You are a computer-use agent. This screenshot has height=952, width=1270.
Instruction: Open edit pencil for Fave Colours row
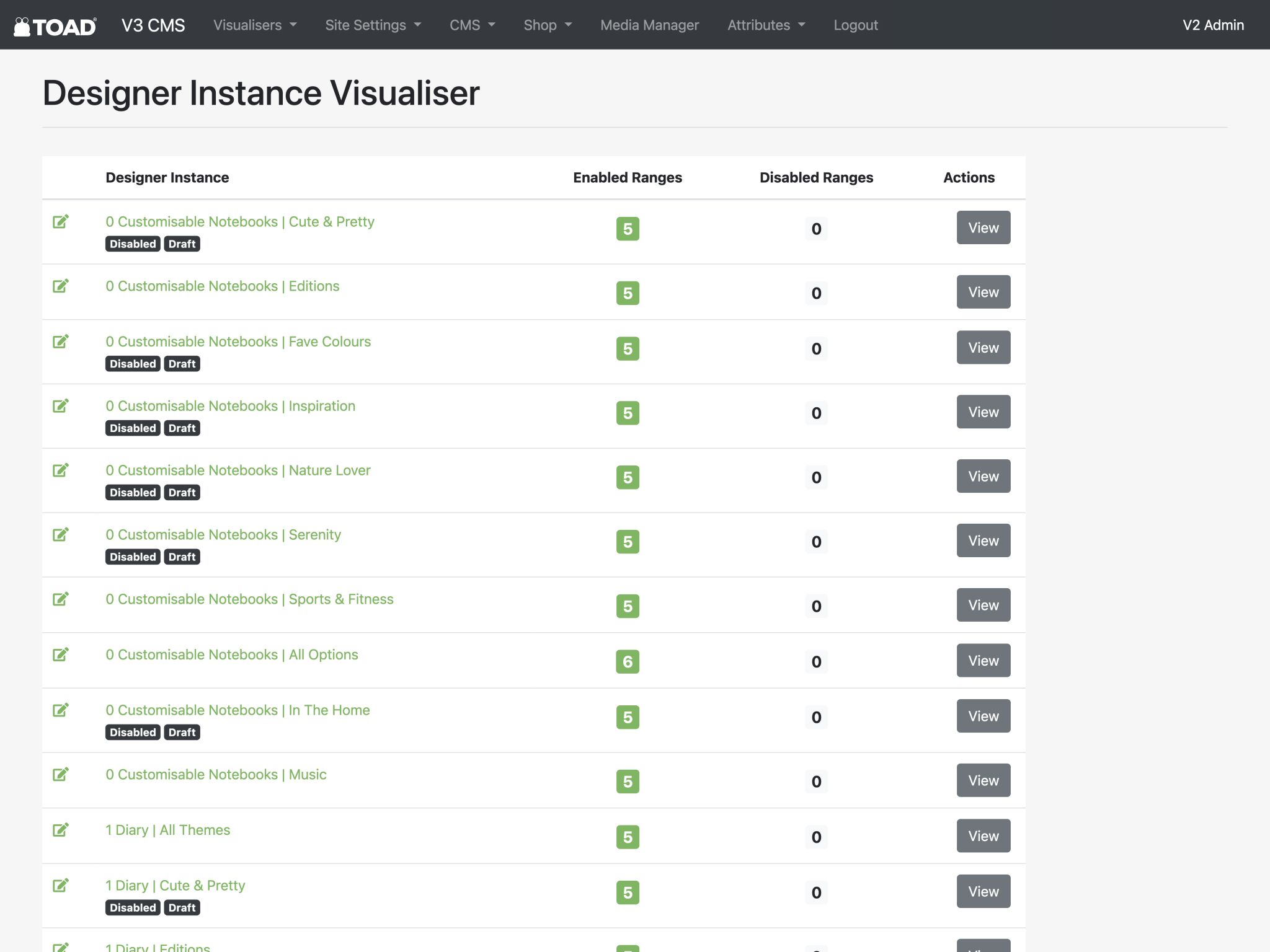(60, 342)
